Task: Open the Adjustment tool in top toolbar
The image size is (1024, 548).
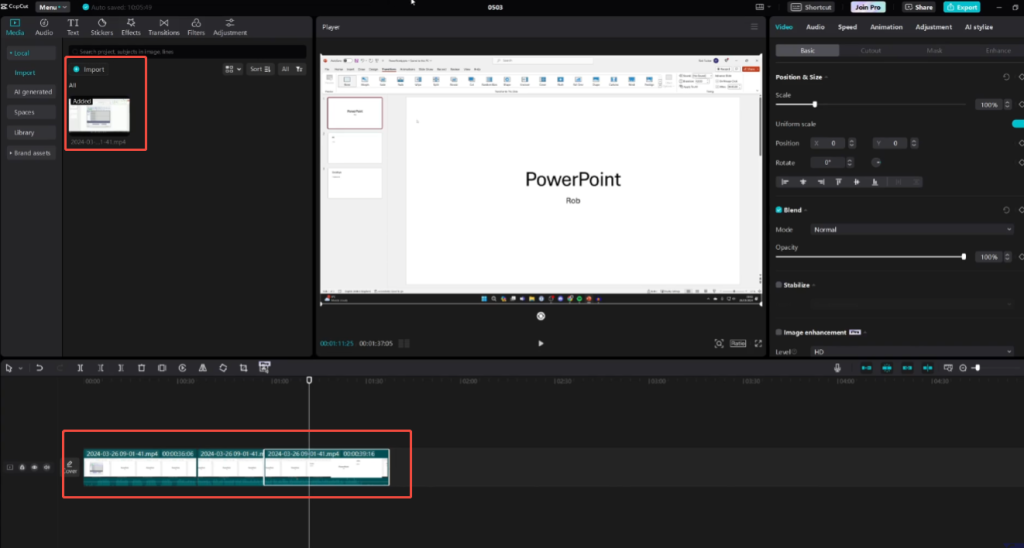Action: click(230, 27)
